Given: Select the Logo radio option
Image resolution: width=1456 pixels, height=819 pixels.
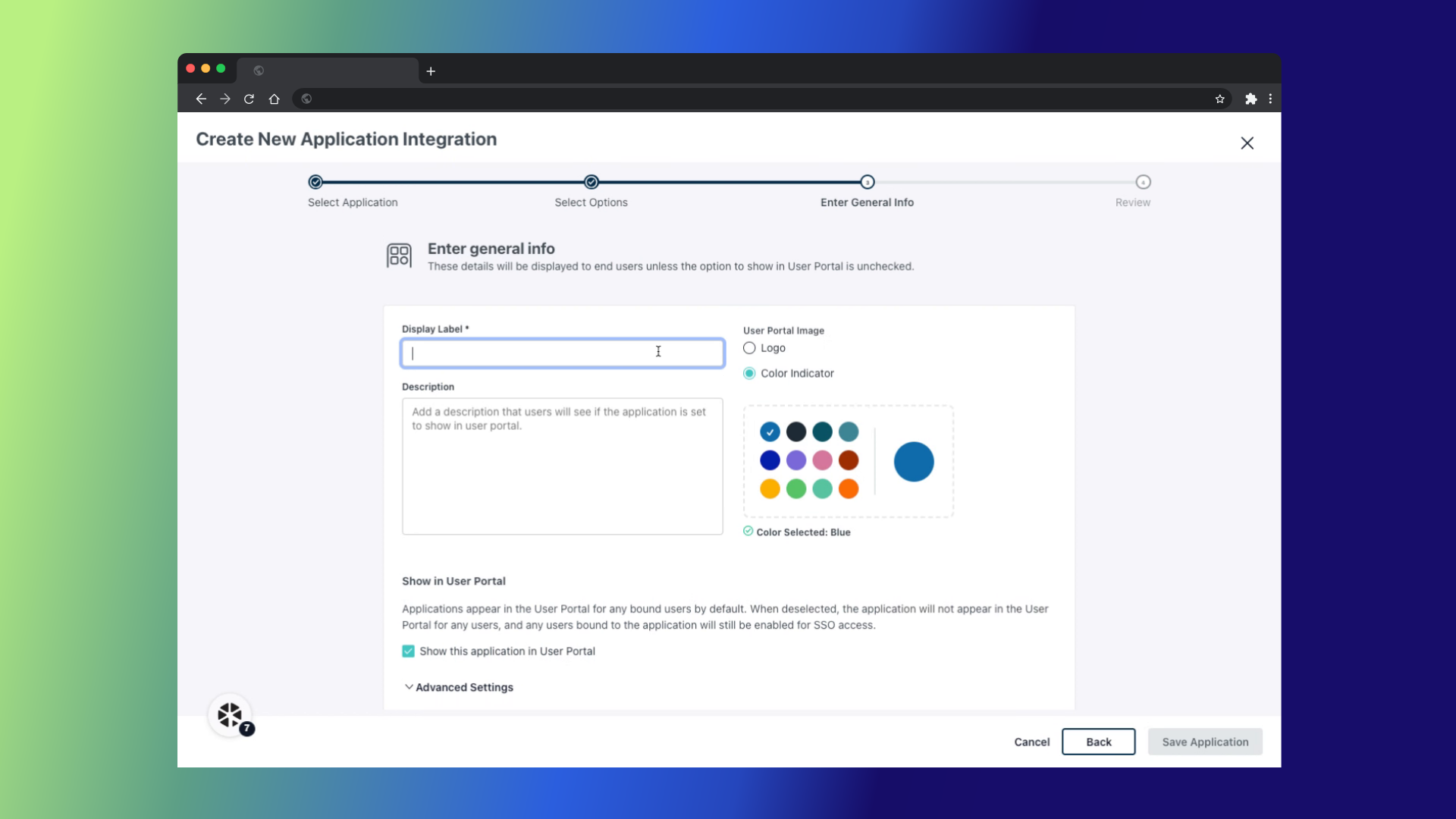Looking at the screenshot, I should [x=749, y=348].
